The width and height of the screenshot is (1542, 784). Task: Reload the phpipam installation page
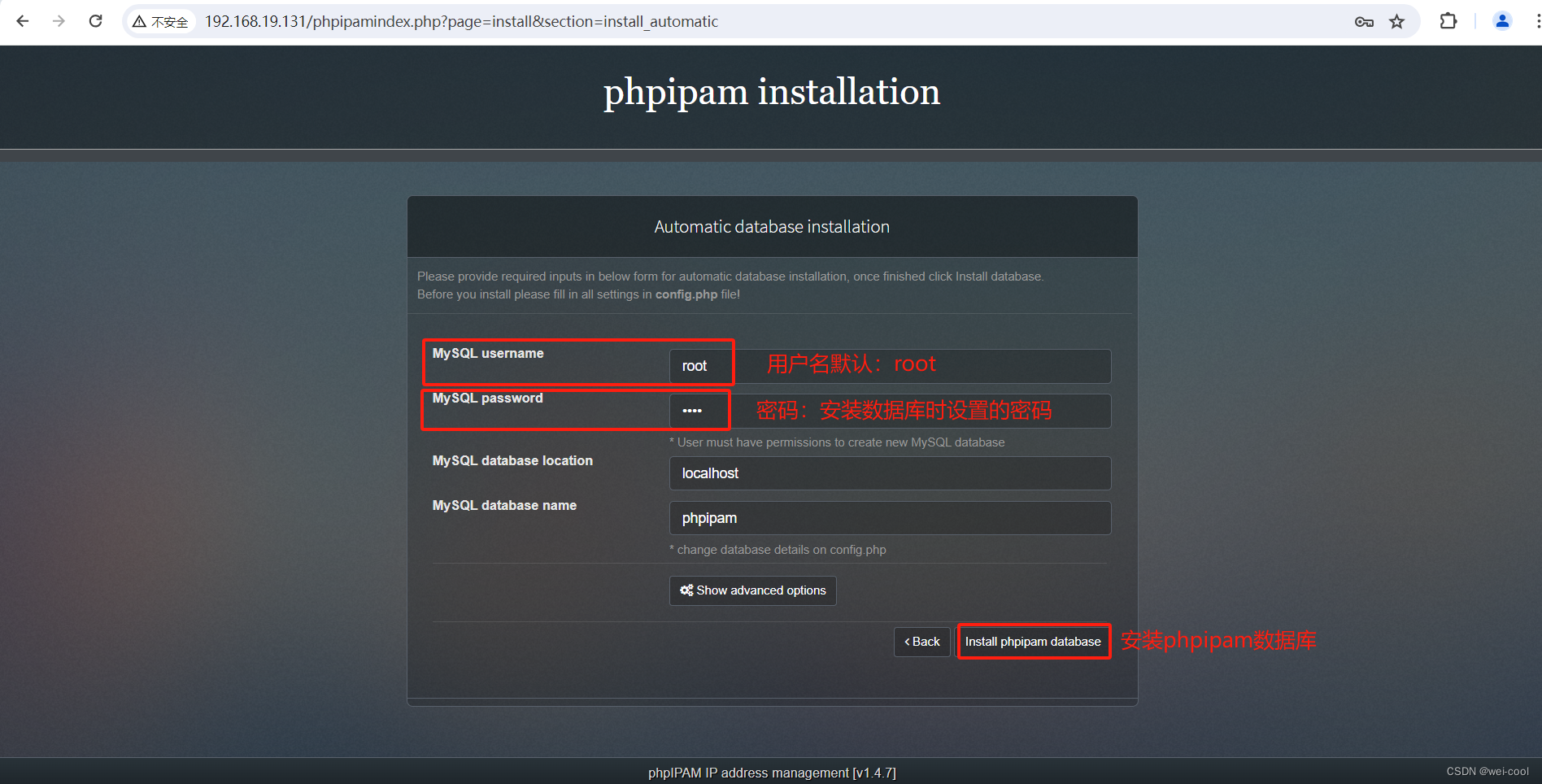pos(95,21)
